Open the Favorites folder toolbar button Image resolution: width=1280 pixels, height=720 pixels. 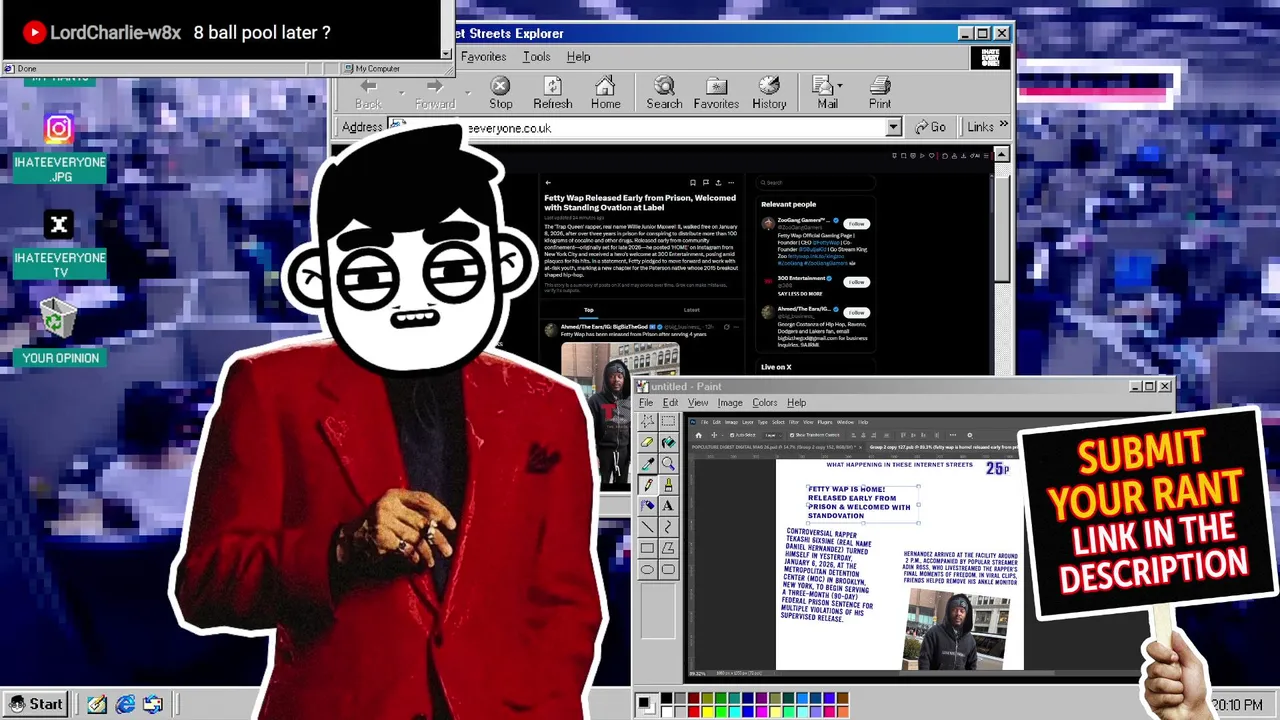(x=716, y=93)
